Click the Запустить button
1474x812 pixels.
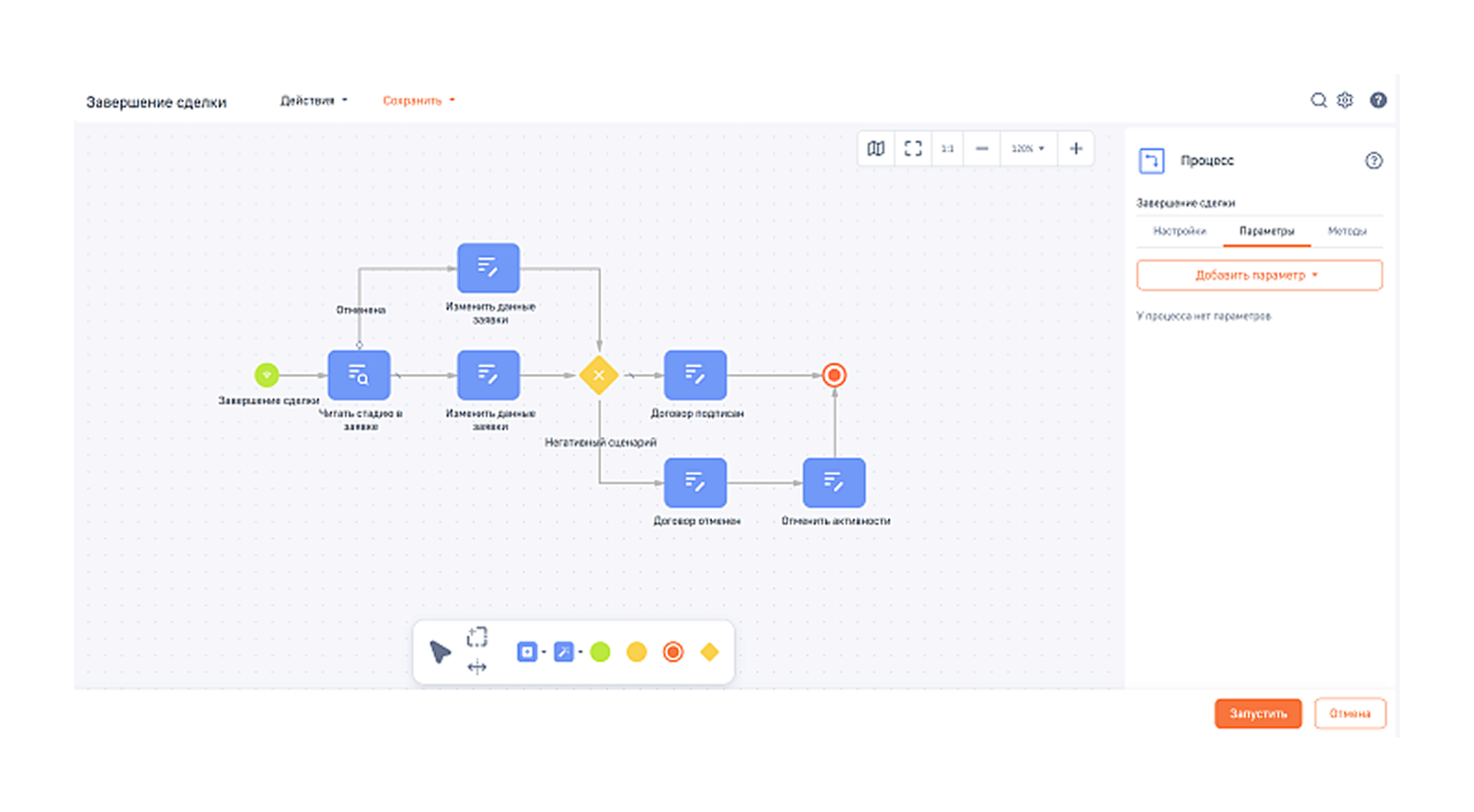[1258, 714]
